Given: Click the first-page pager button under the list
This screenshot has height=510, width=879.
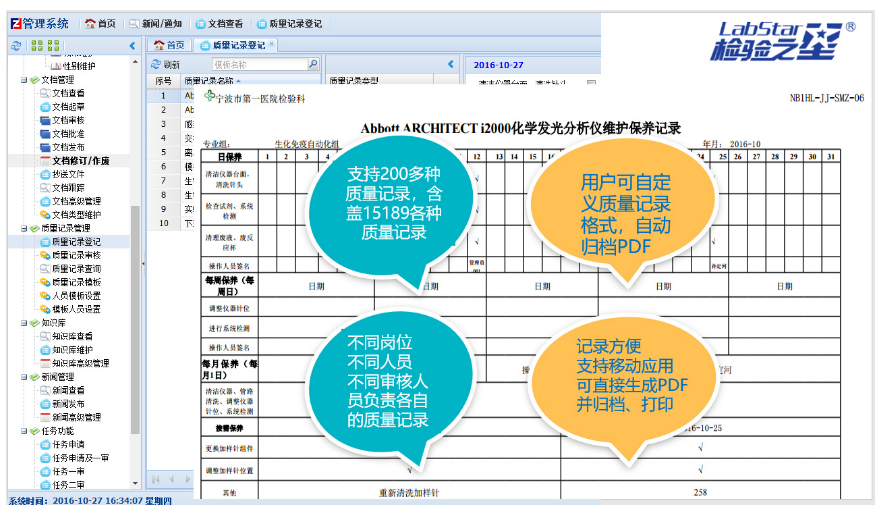Looking at the screenshot, I should coord(156,479).
